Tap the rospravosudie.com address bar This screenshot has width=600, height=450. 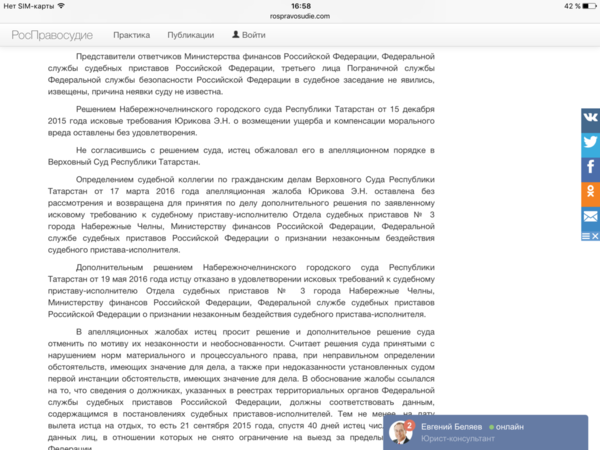[x=300, y=15]
